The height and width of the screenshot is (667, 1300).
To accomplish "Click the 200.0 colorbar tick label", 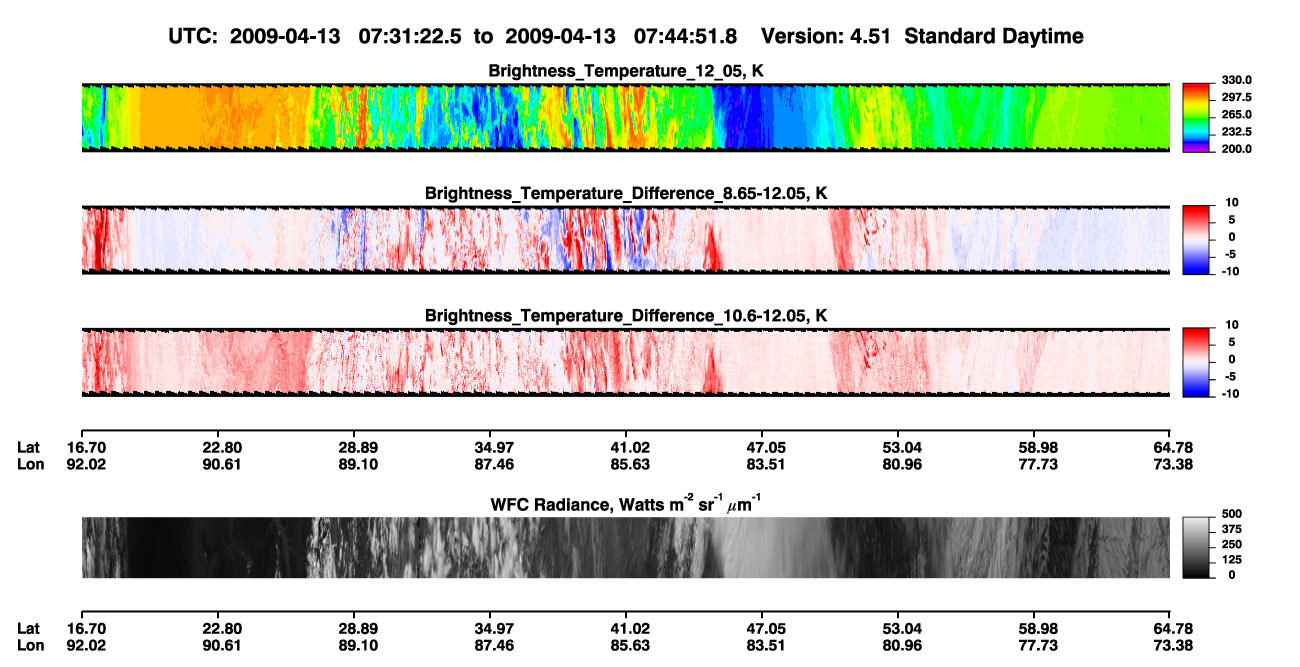I will click(x=1236, y=148).
